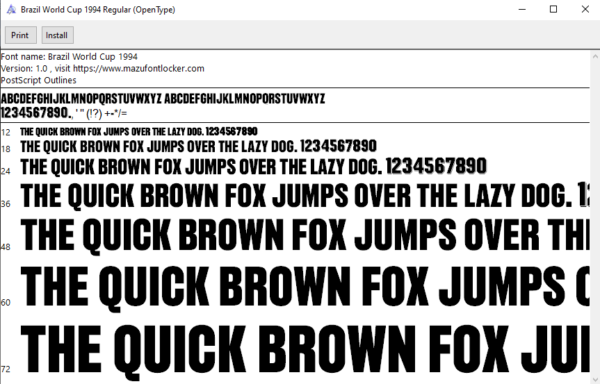This screenshot has width=600, height=384.
Task: Click the 18-point sample sentence
Action: [x=198, y=146]
